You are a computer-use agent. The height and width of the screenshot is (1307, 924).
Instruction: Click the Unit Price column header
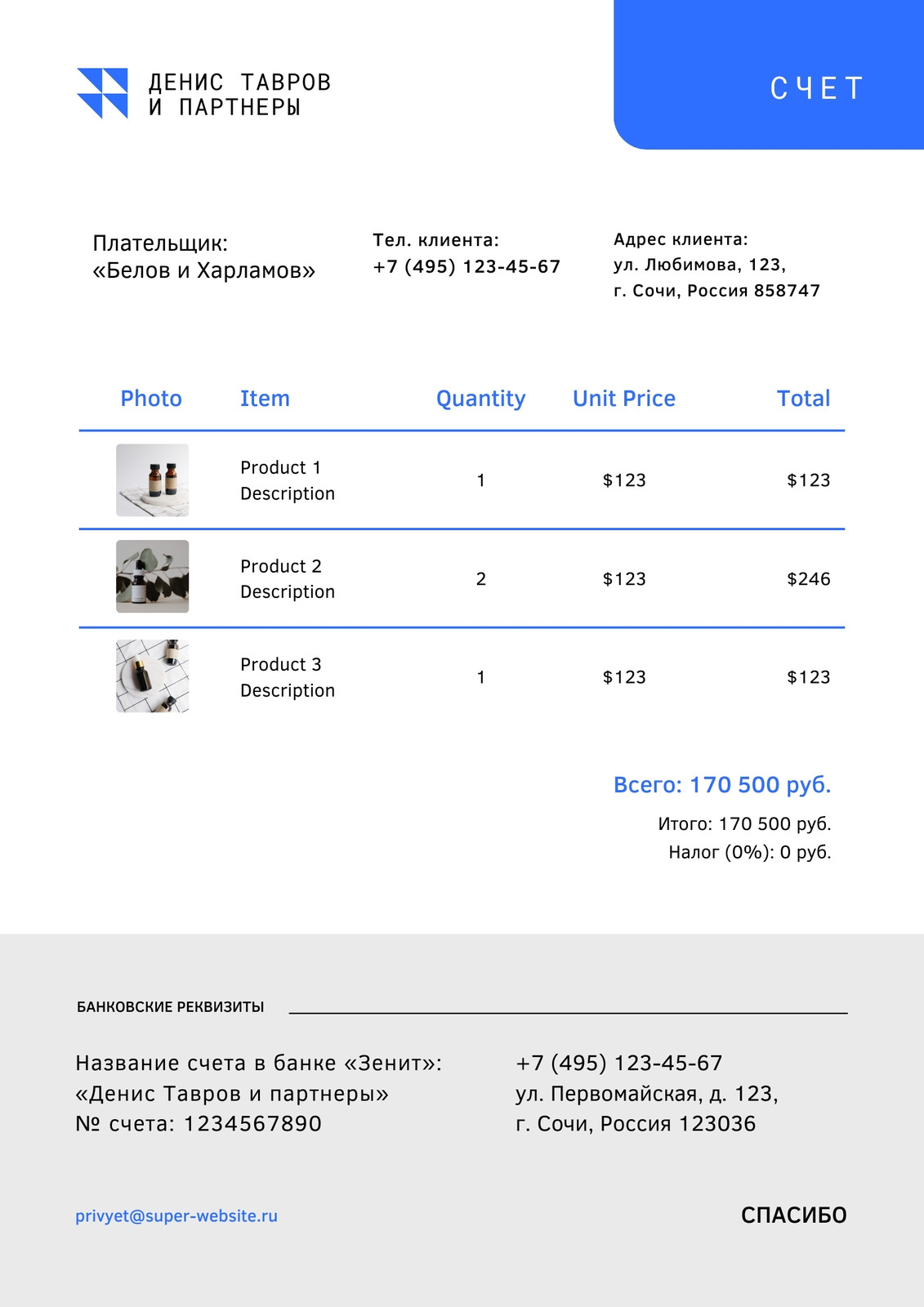click(624, 399)
